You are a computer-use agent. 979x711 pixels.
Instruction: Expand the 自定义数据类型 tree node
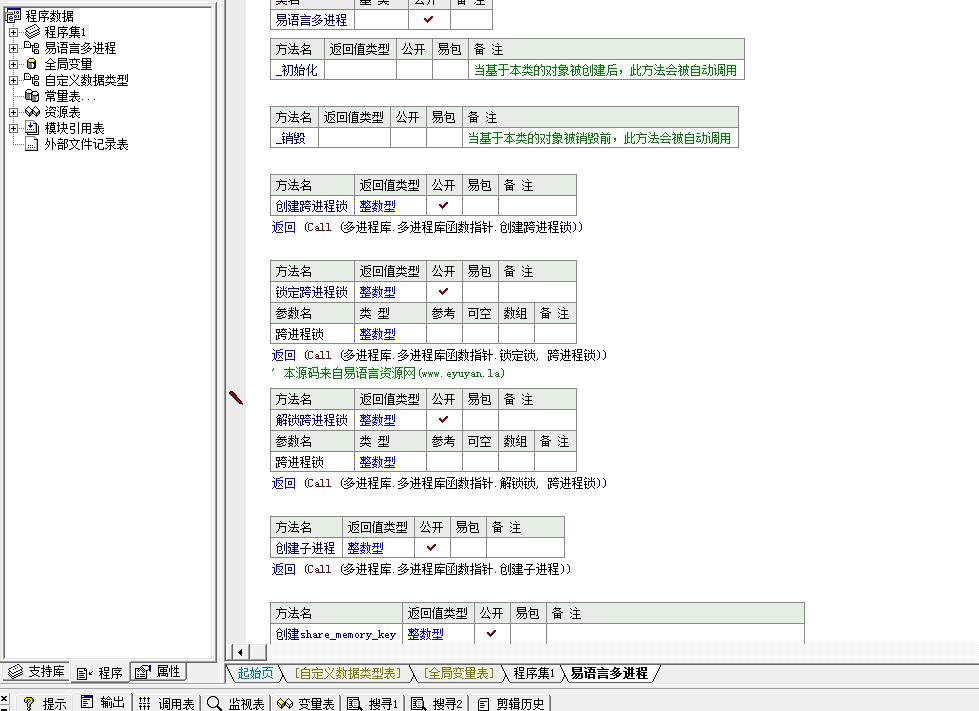click(13, 80)
